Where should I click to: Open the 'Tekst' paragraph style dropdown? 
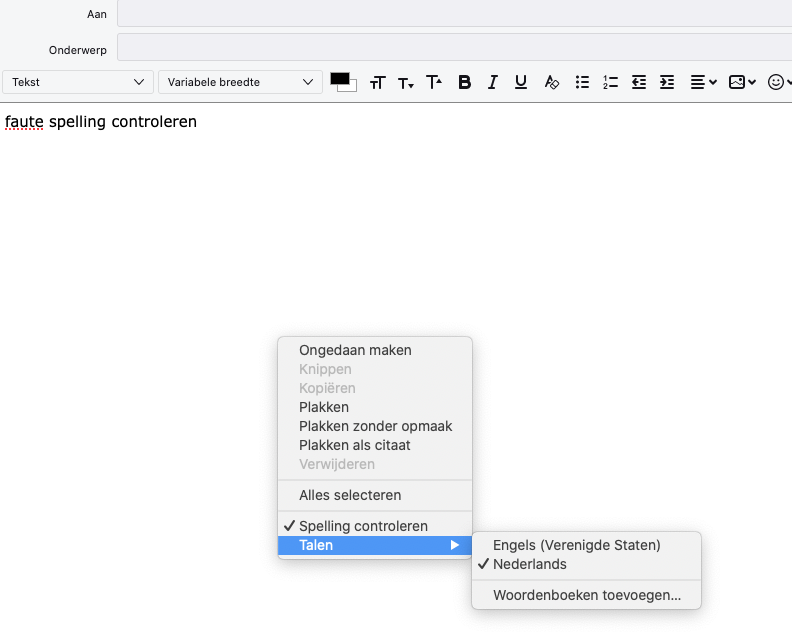tap(78, 82)
